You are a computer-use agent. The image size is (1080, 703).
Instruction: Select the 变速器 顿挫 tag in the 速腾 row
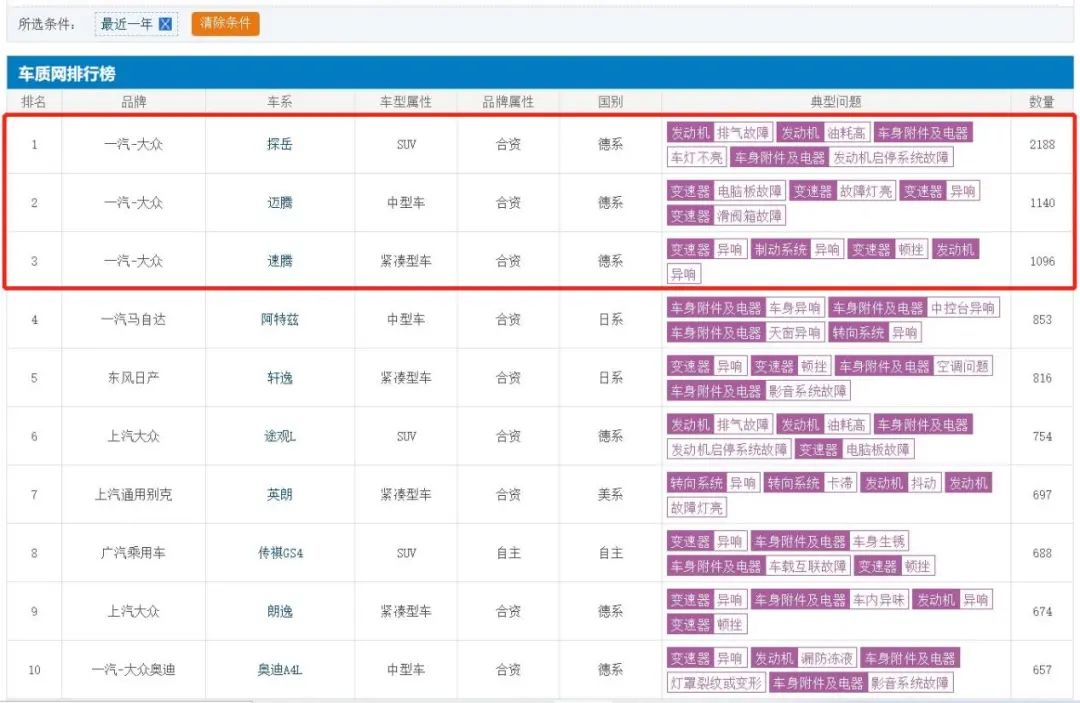(888, 249)
